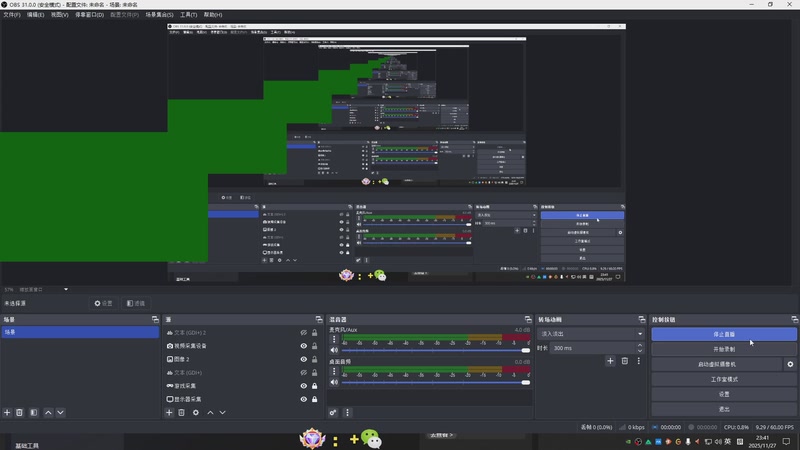800x450 pixels.
Task: Mute the 麦克风/Aux audio channel
Action: [334, 351]
